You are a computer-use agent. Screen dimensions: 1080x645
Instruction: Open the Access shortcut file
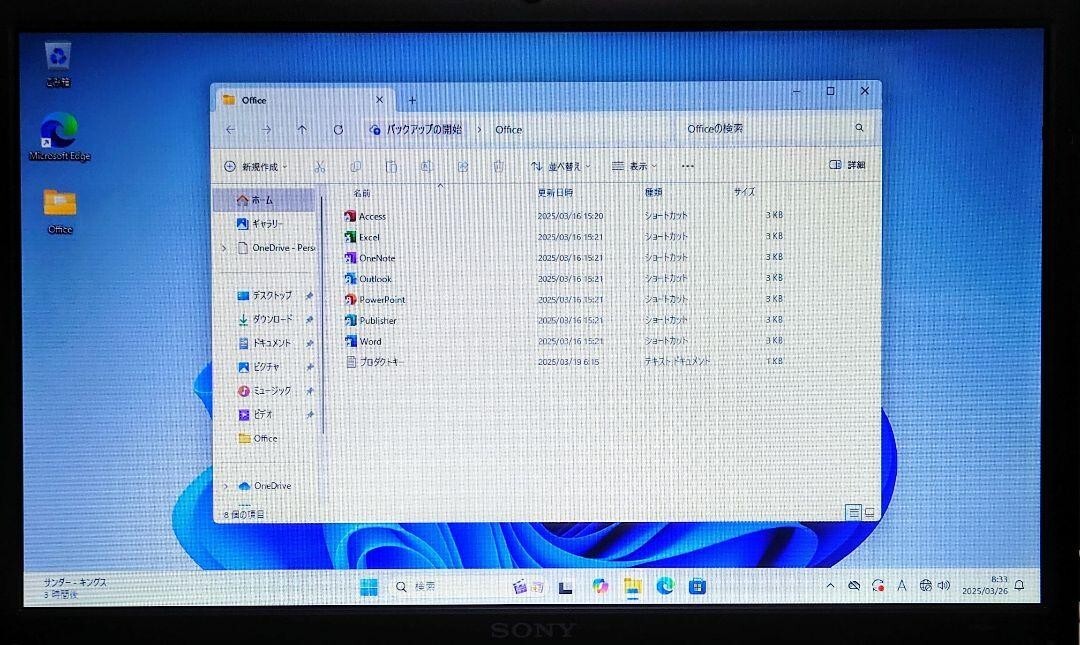click(365, 216)
